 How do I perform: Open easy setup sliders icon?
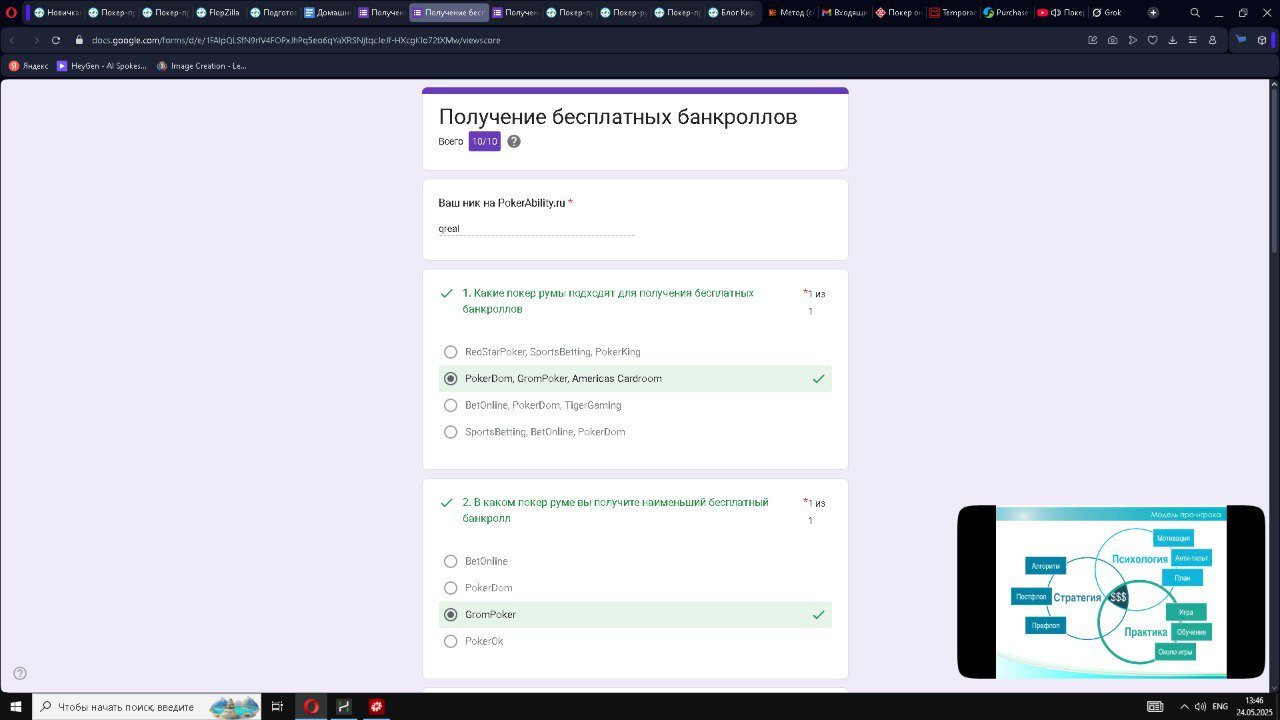(1192, 40)
